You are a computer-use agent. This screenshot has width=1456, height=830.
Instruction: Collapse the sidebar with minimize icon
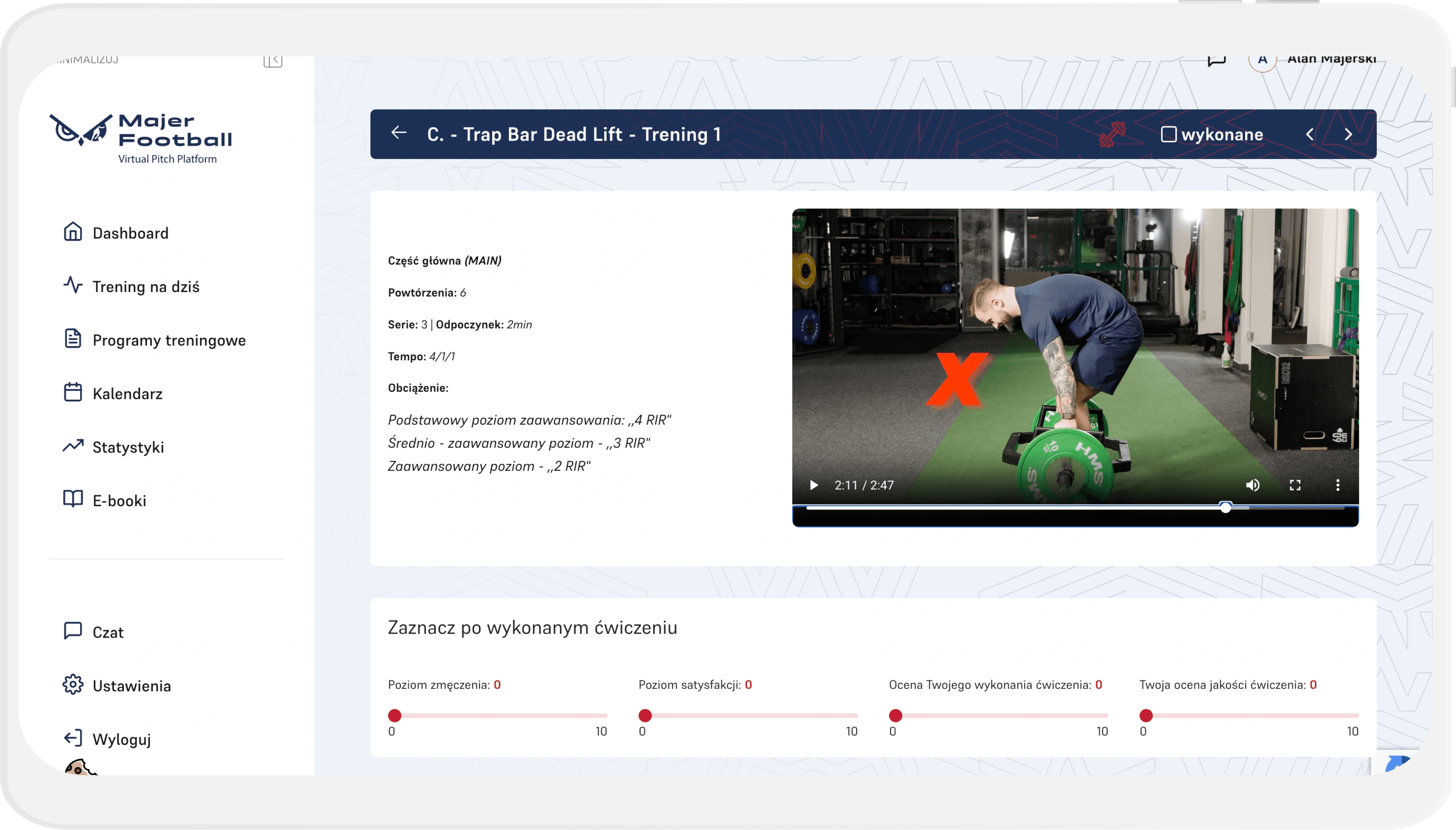[x=273, y=60]
